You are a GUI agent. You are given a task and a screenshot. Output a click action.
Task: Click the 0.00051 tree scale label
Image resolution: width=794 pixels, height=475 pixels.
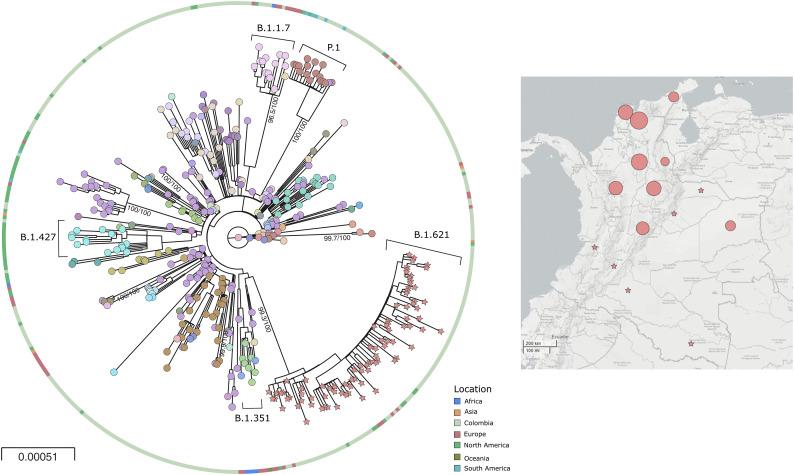tap(35, 462)
